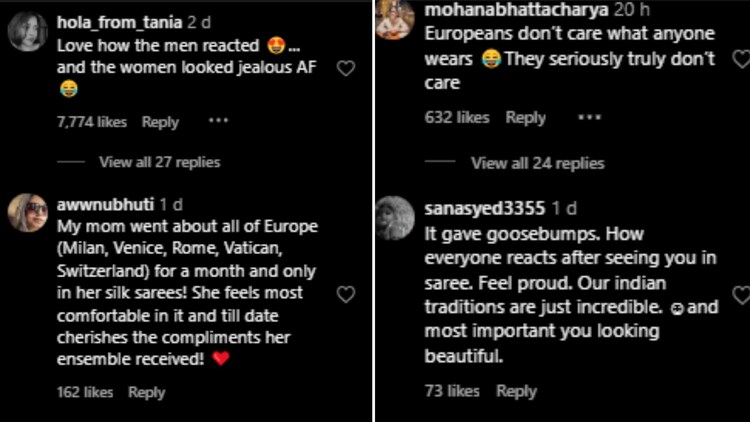The height and width of the screenshot is (422, 750).
Task: Open more options on hola_from_tania's comment
Action: [x=218, y=121]
